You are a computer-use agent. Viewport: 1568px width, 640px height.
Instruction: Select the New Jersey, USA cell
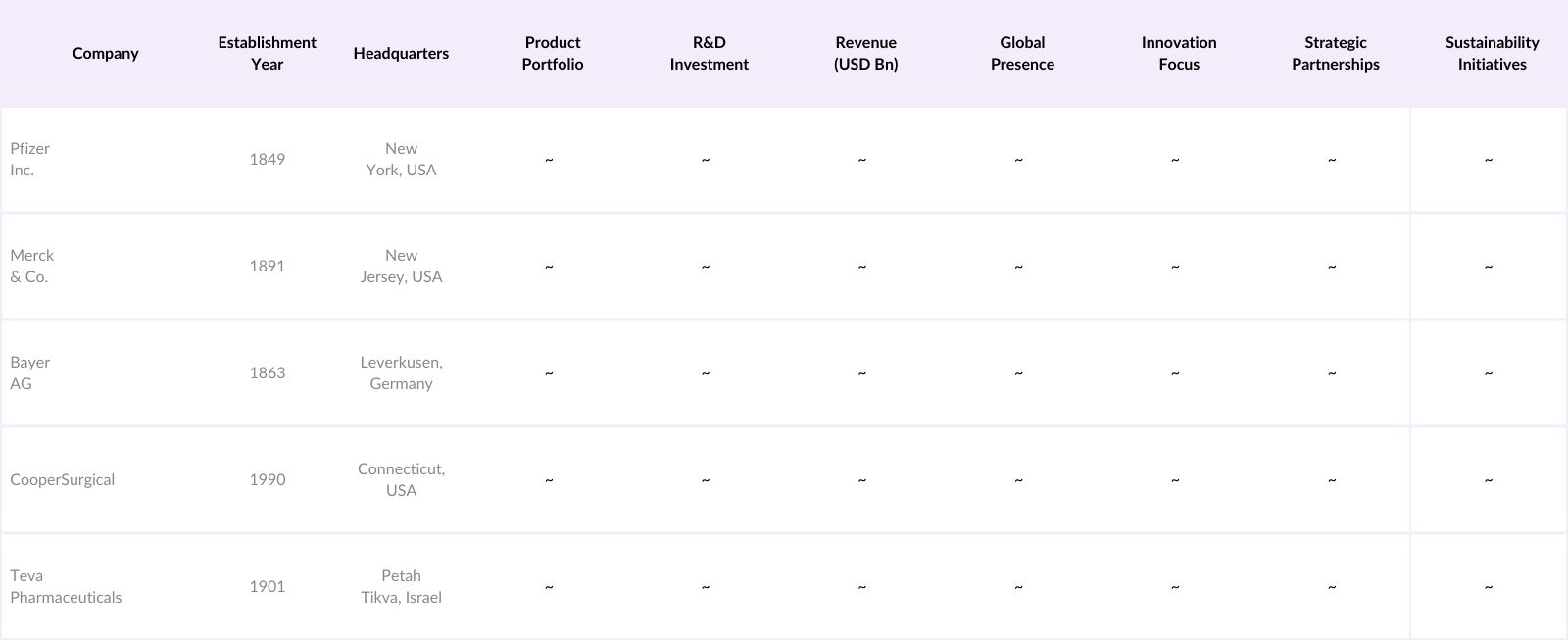coord(401,266)
